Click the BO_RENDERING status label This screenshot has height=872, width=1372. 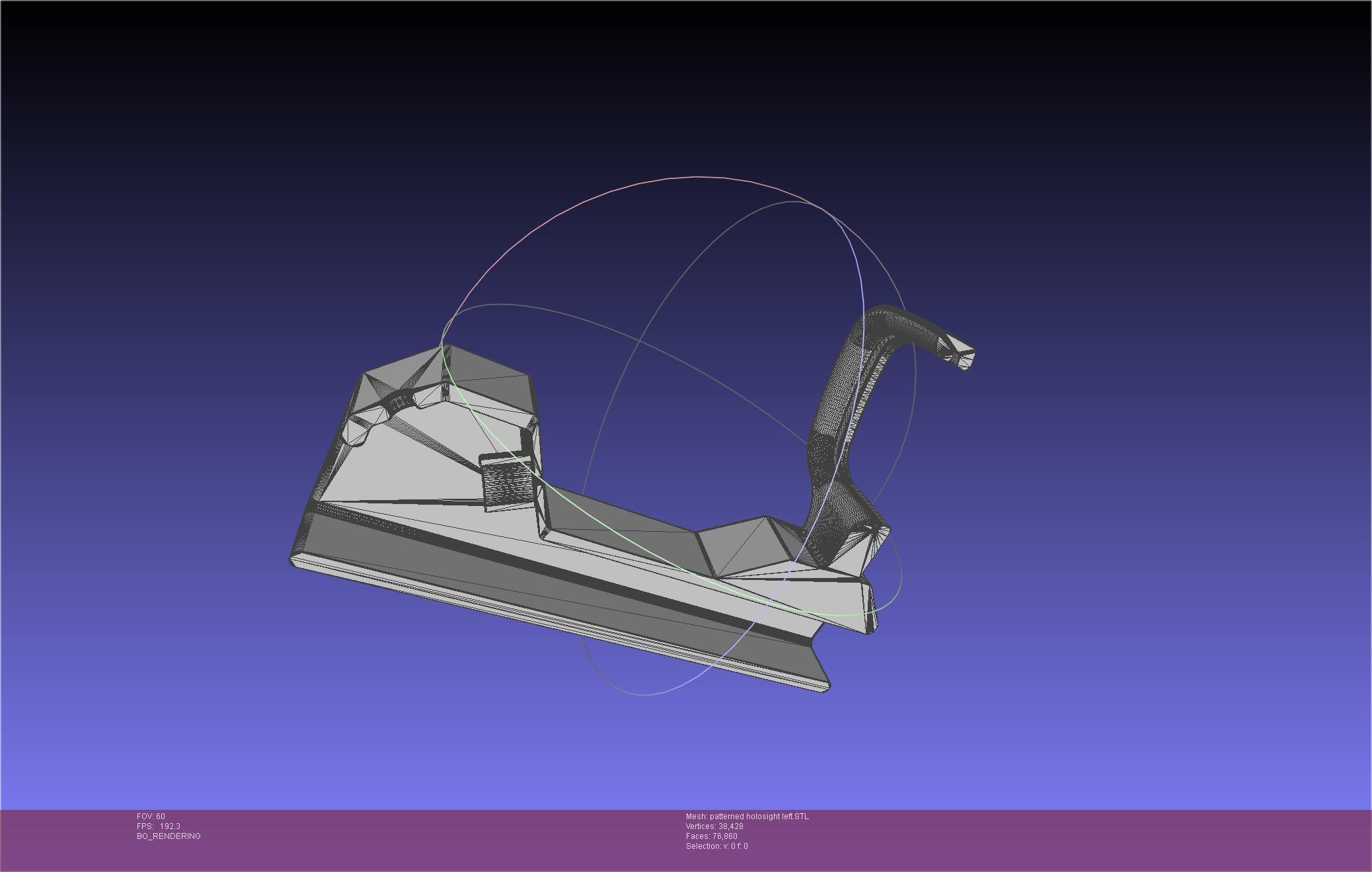pos(169,836)
